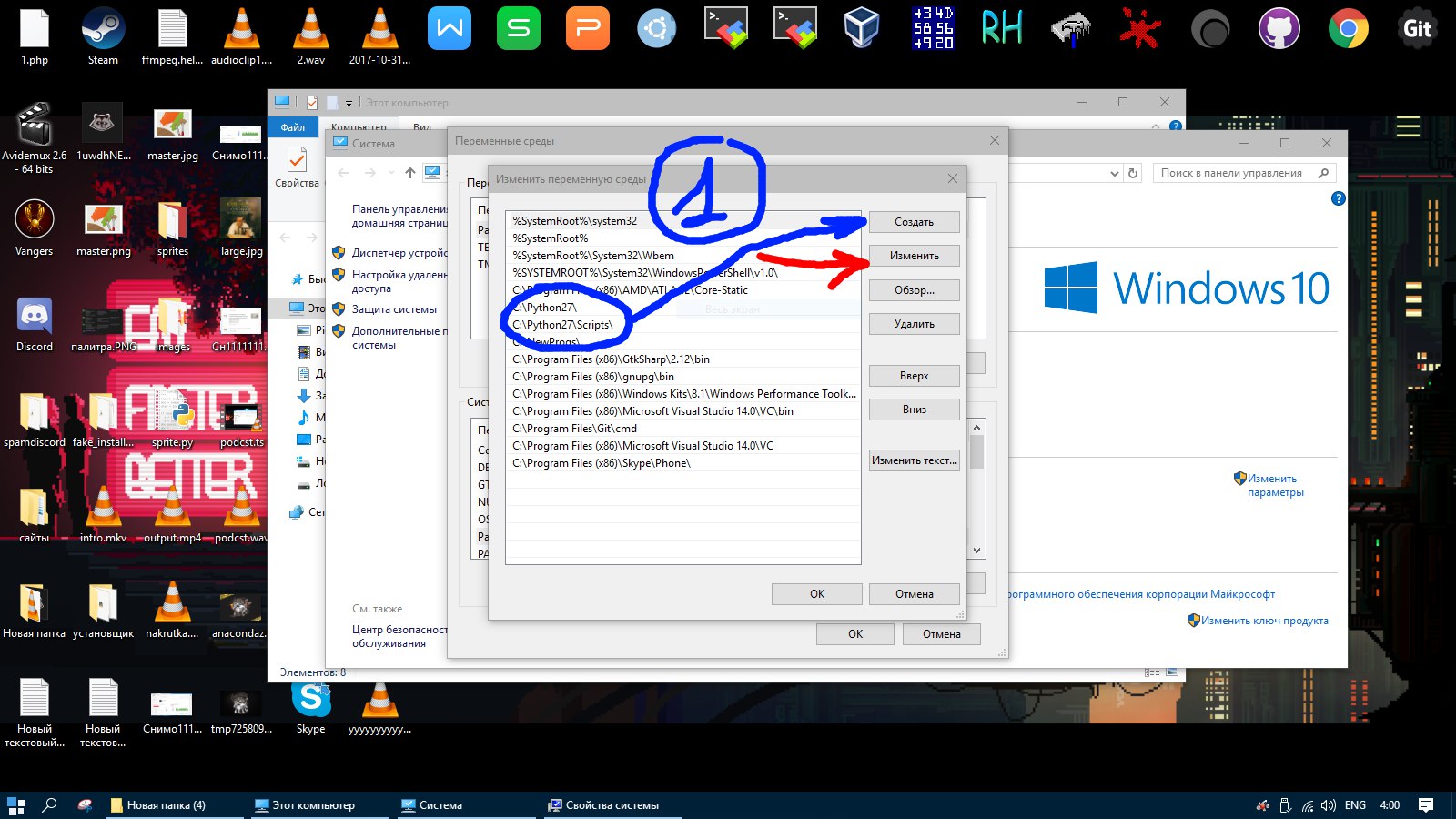Open the sprite.py Python file
Image resolution: width=1456 pixels, height=819 pixels.
[x=172, y=418]
